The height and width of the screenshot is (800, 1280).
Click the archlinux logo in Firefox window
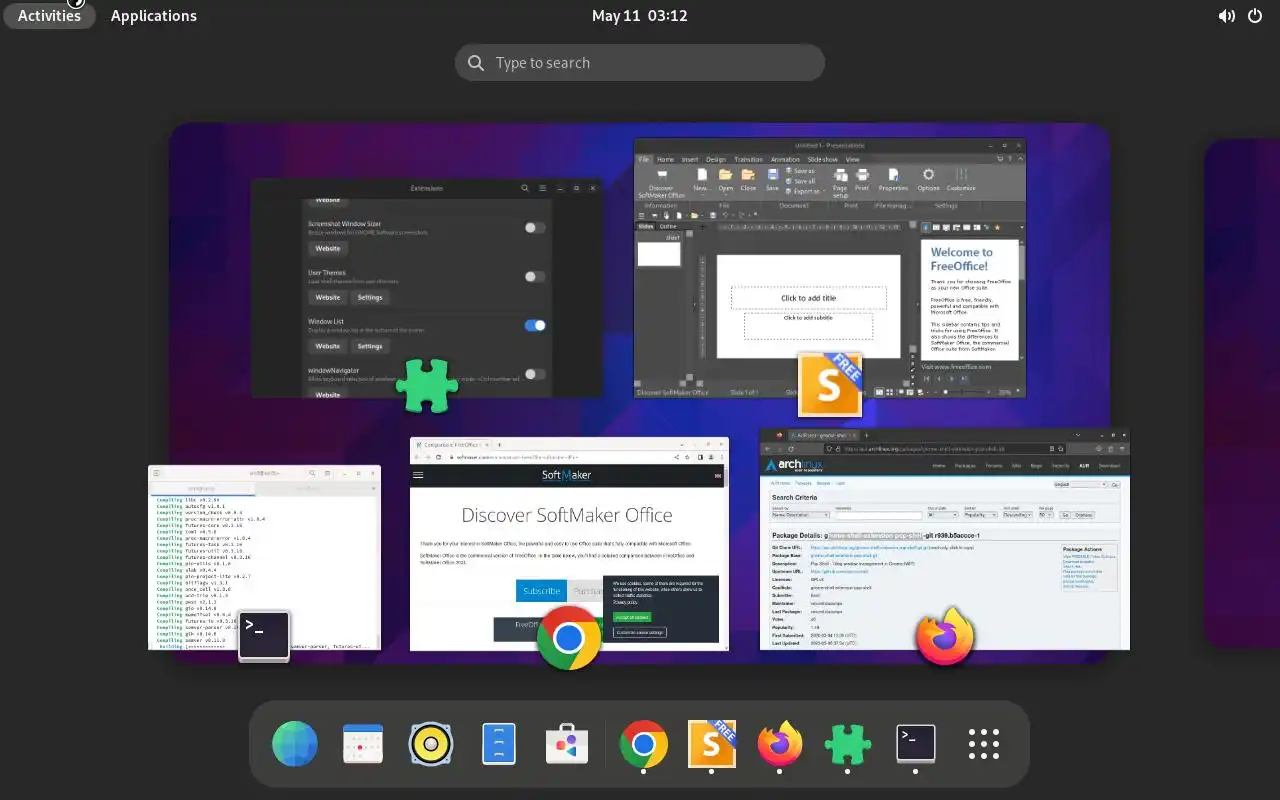point(794,466)
